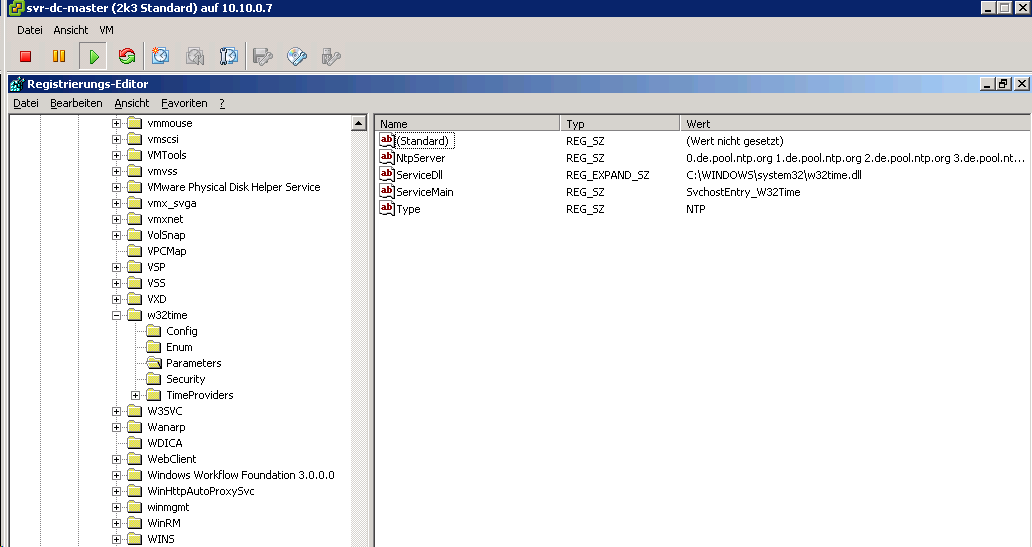Open the Favoriten menu

(184, 103)
